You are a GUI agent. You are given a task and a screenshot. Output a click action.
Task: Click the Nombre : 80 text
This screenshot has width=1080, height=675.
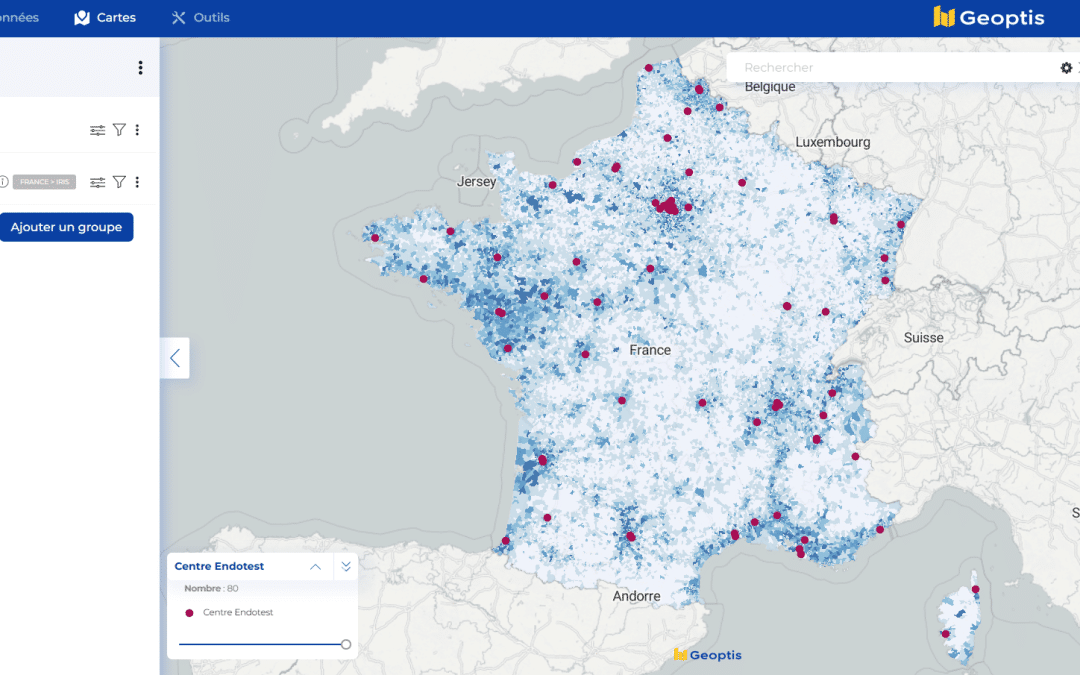[x=211, y=588]
